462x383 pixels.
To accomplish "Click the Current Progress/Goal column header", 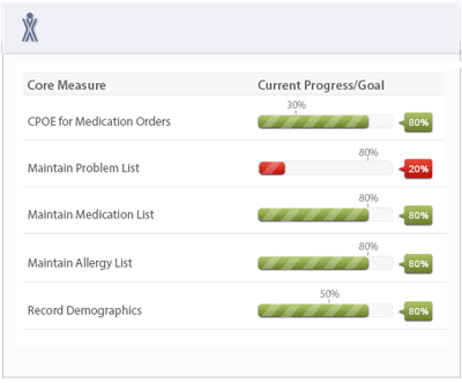I will (x=321, y=85).
